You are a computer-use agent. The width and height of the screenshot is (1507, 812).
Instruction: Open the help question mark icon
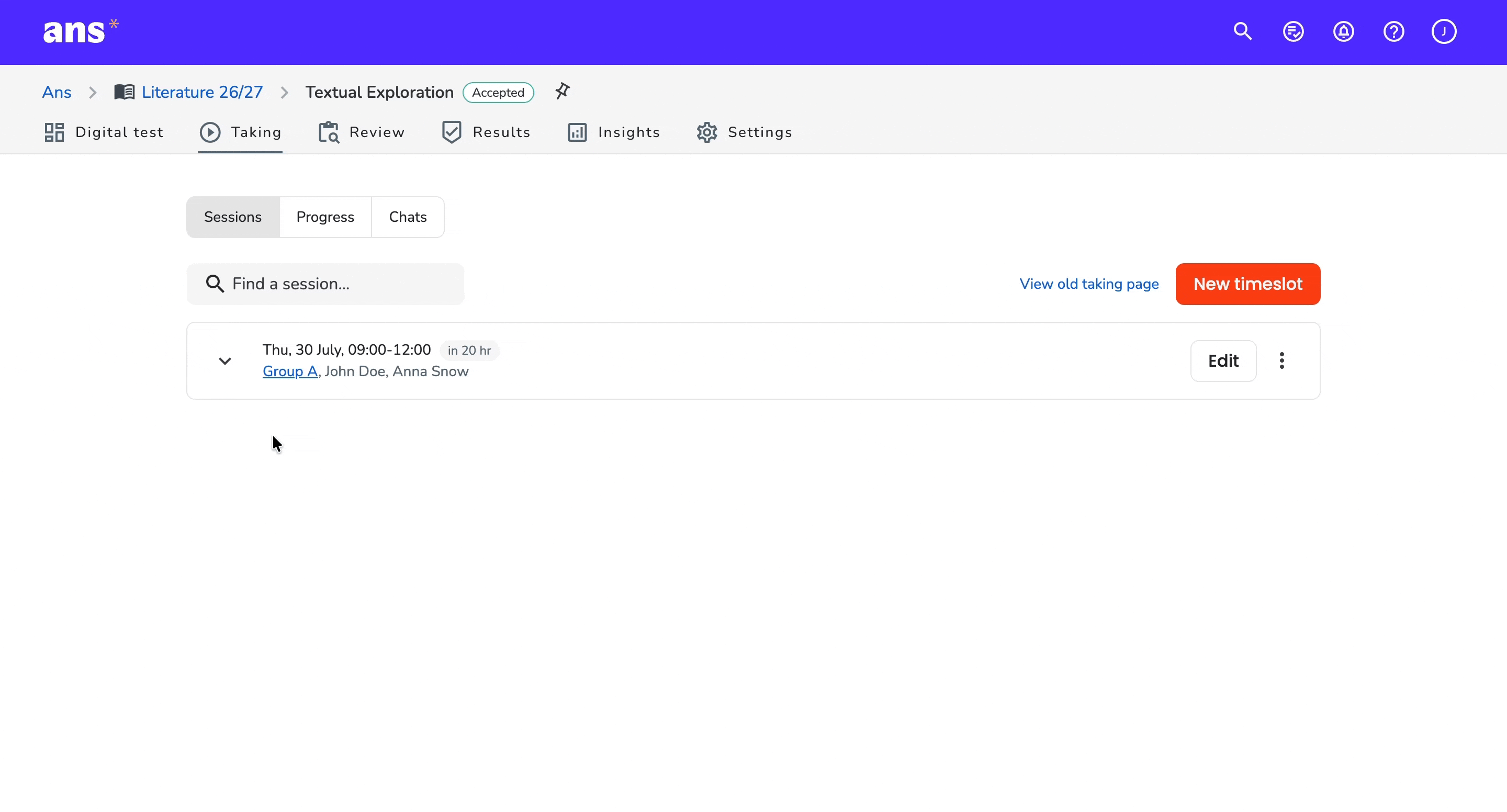1393,31
